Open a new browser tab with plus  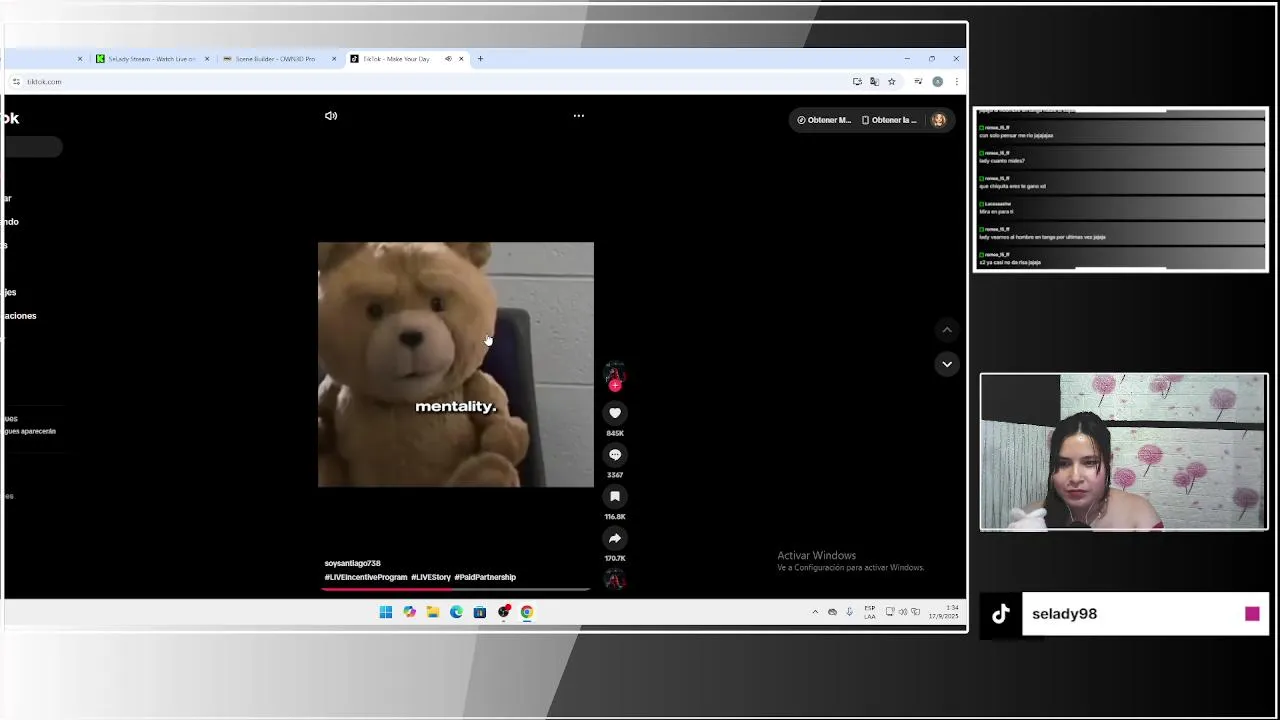pos(480,59)
